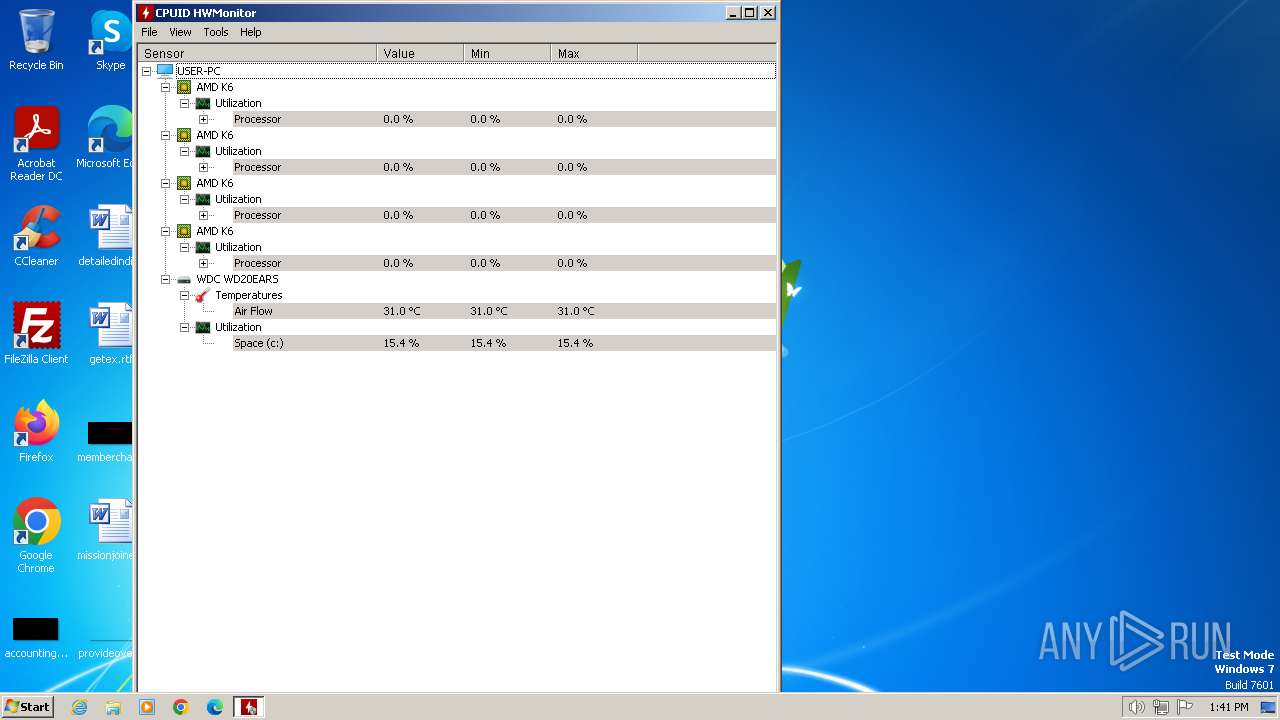
Task: Click the Max column header
Action: 594,53
